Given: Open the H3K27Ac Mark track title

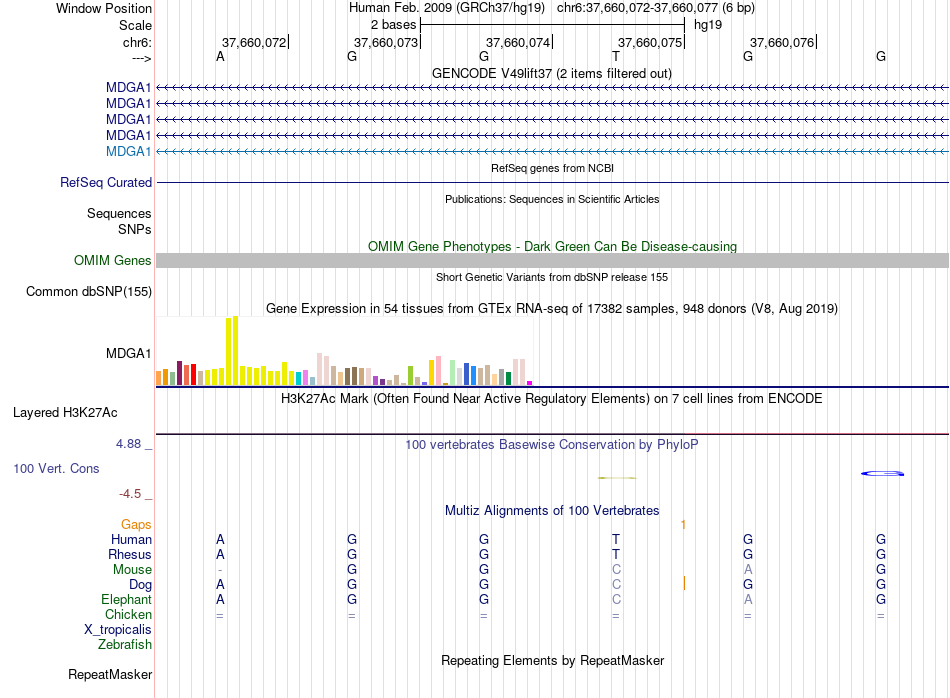Looking at the screenshot, I should (552, 399).
